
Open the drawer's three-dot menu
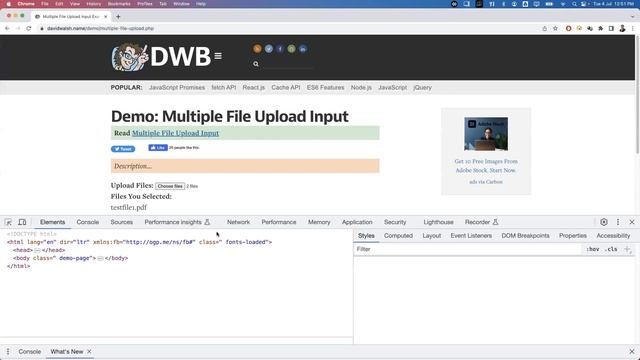click(8, 351)
